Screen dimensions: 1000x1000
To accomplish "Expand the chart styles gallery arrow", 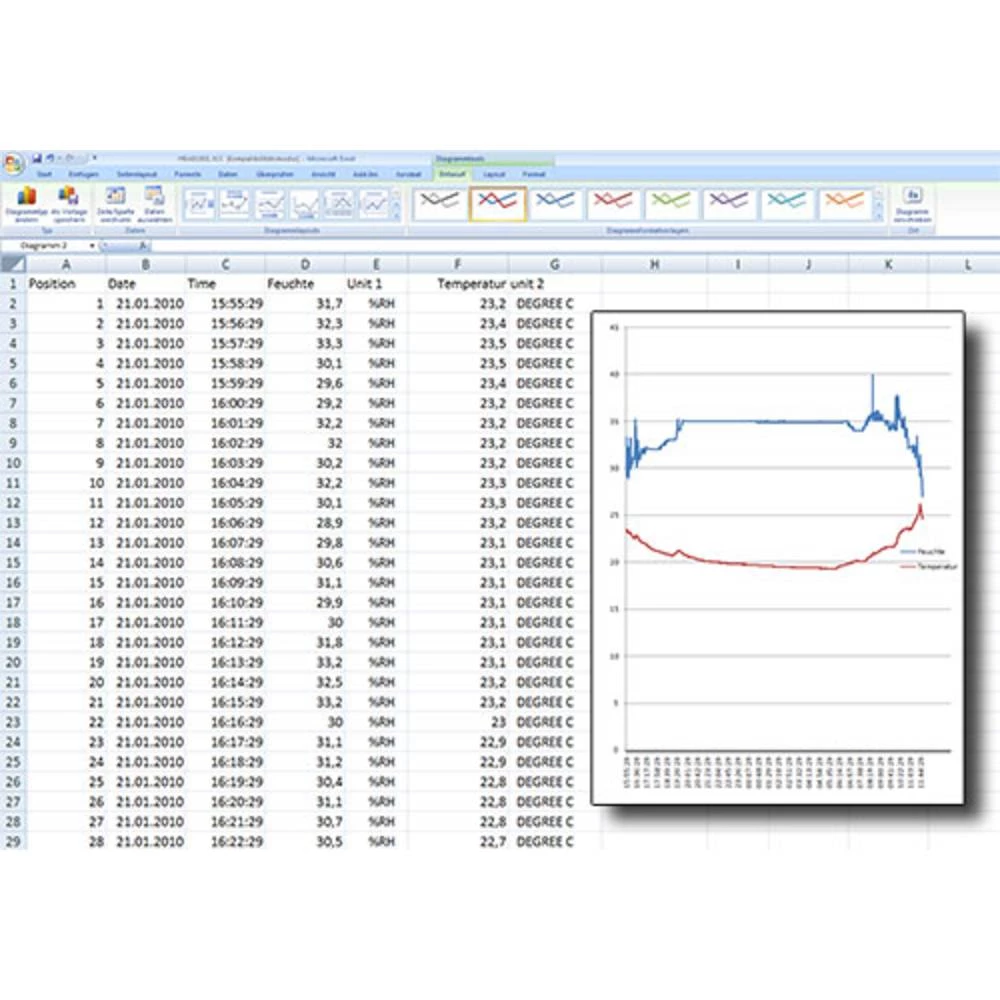I will [879, 217].
